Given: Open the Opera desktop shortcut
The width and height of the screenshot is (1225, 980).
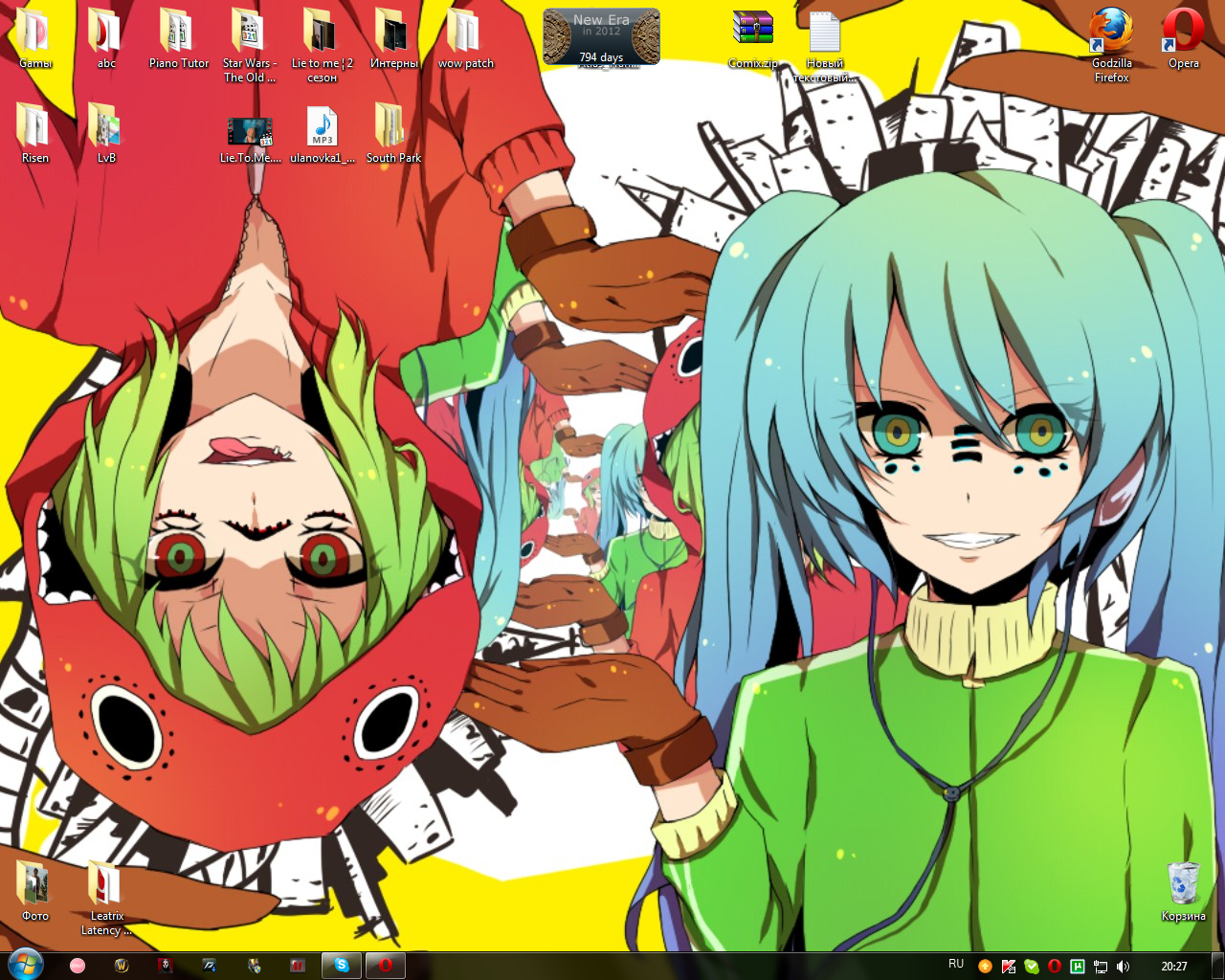Looking at the screenshot, I should (x=1183, y=34).
